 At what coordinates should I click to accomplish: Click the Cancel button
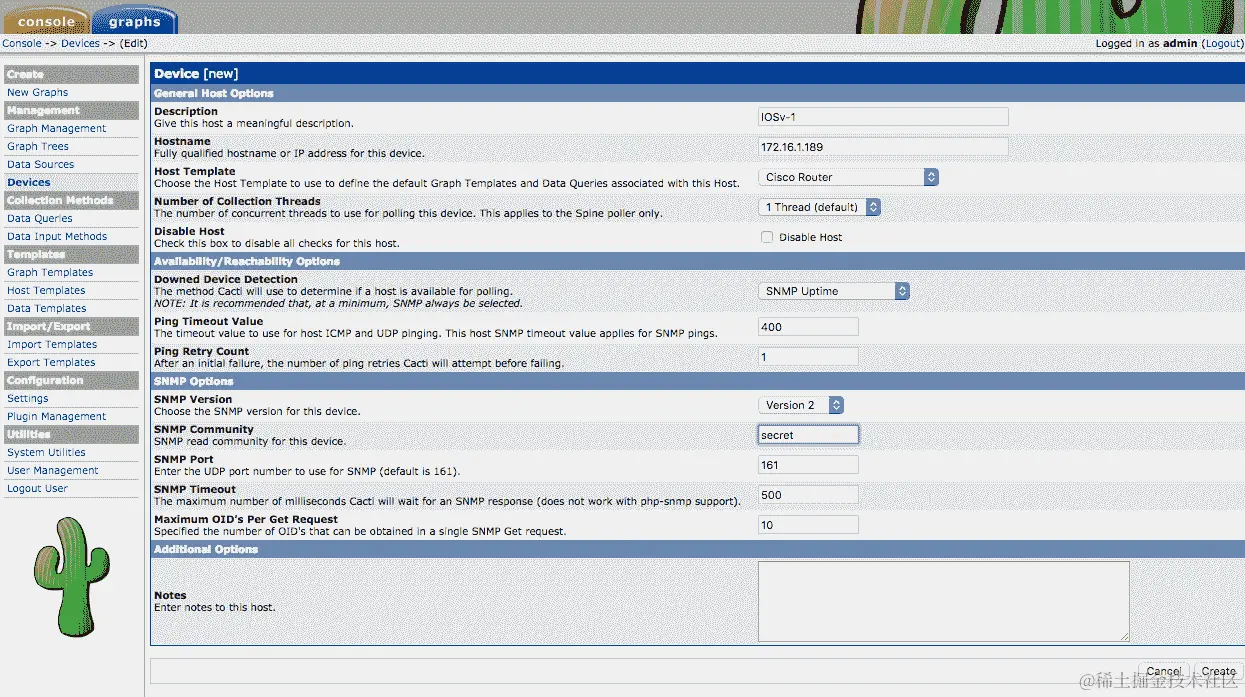coord(1164,672)
